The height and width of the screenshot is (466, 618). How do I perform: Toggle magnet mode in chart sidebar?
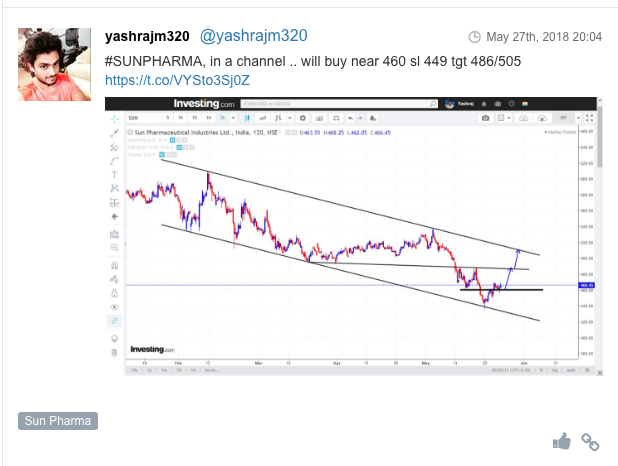[x=114, y=265]
